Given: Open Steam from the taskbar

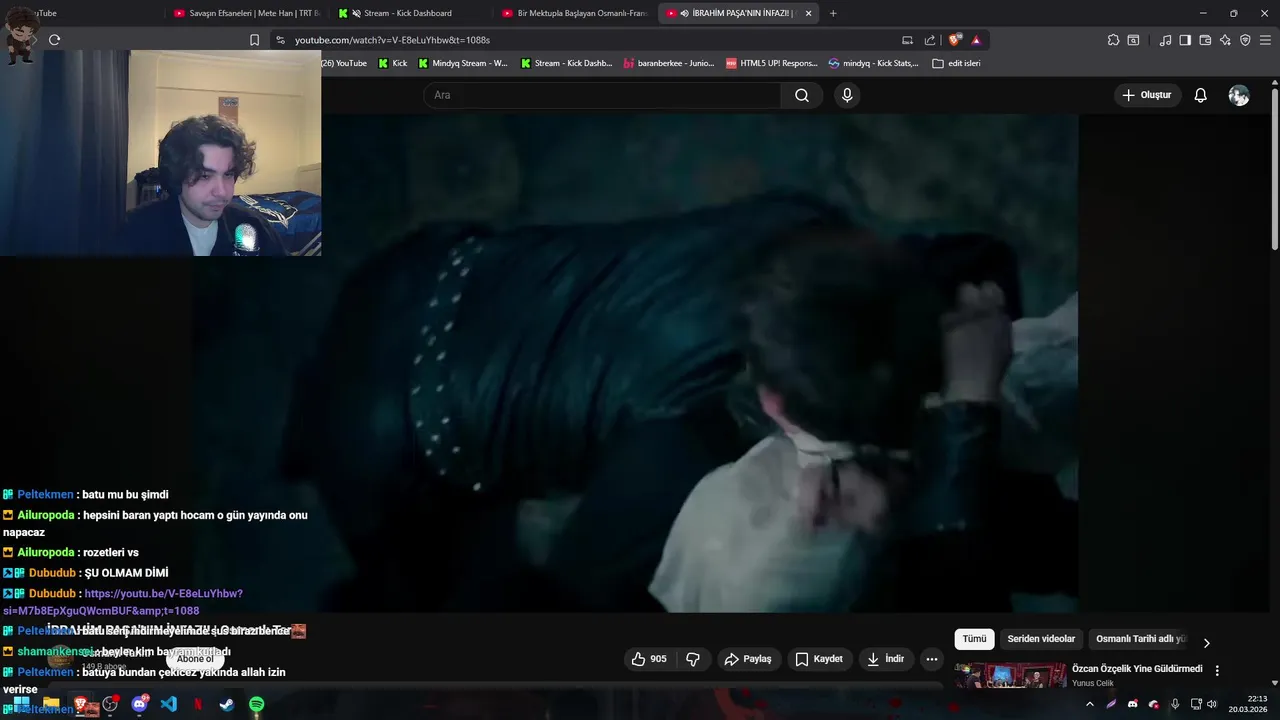Looking at the screenshot, I should (227, 704).
